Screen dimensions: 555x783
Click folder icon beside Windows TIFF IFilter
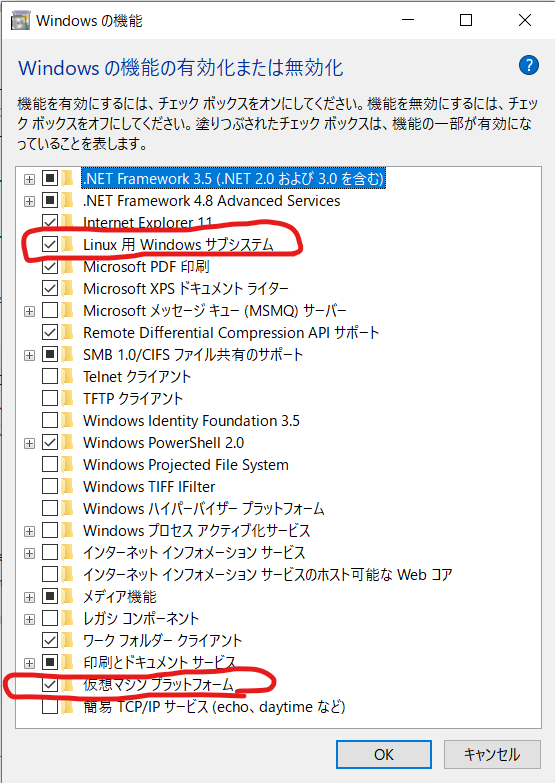67,486
